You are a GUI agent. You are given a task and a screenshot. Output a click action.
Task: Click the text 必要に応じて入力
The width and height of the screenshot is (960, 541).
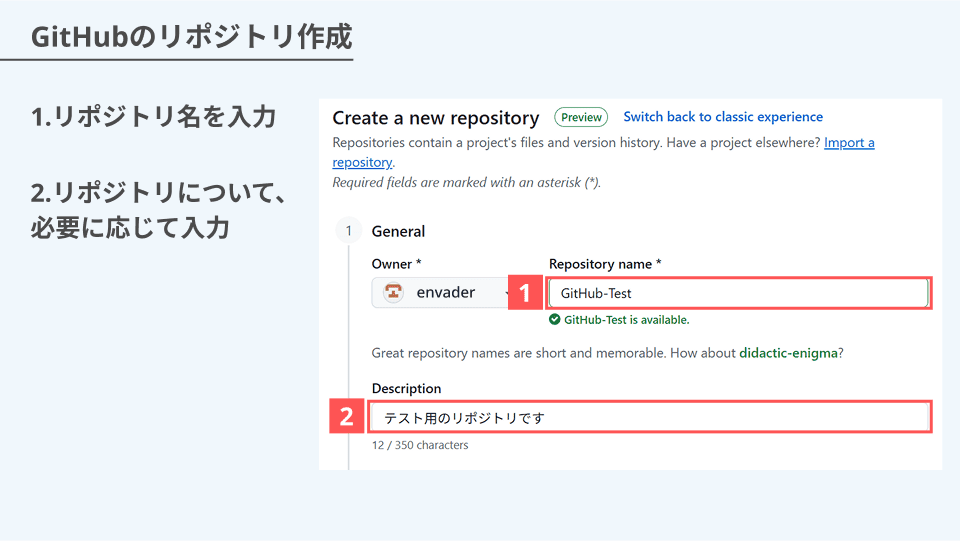(130, 228)
